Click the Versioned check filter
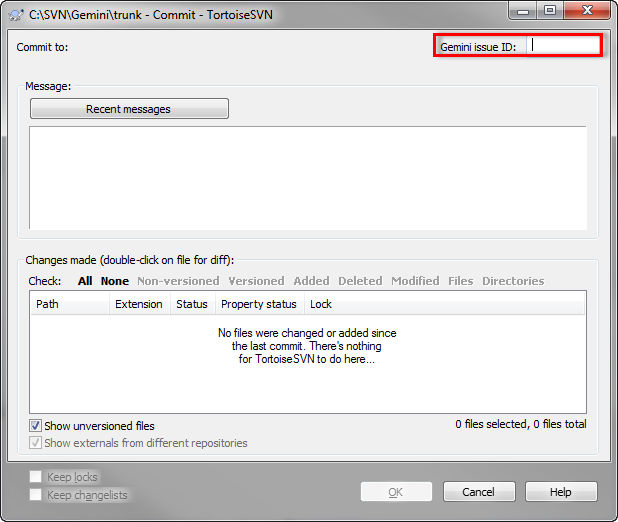 (256, 281)
